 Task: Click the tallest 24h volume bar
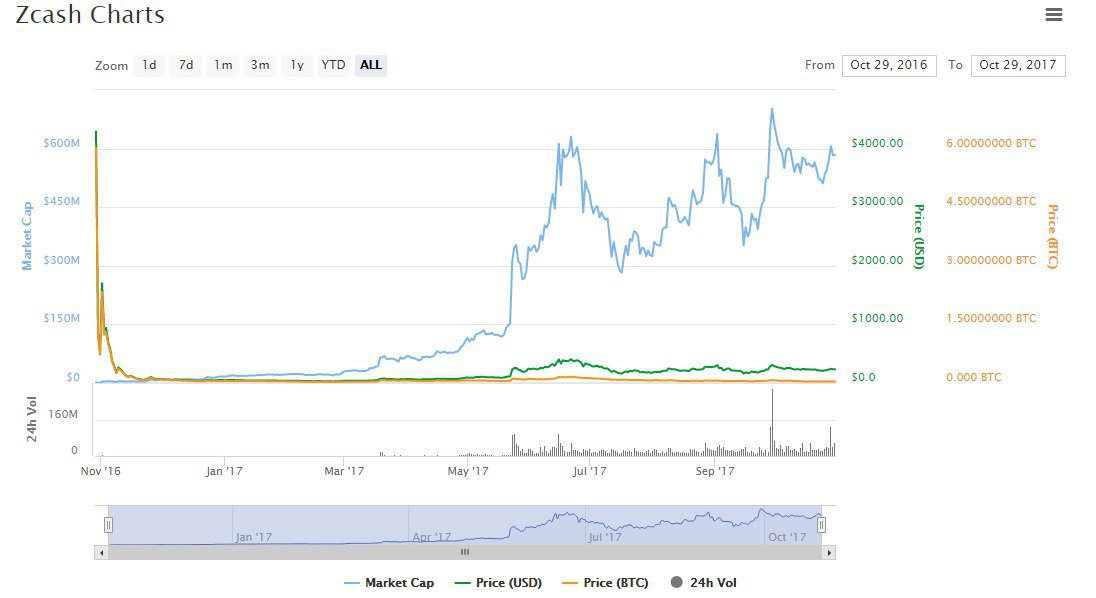coord(772,423)
